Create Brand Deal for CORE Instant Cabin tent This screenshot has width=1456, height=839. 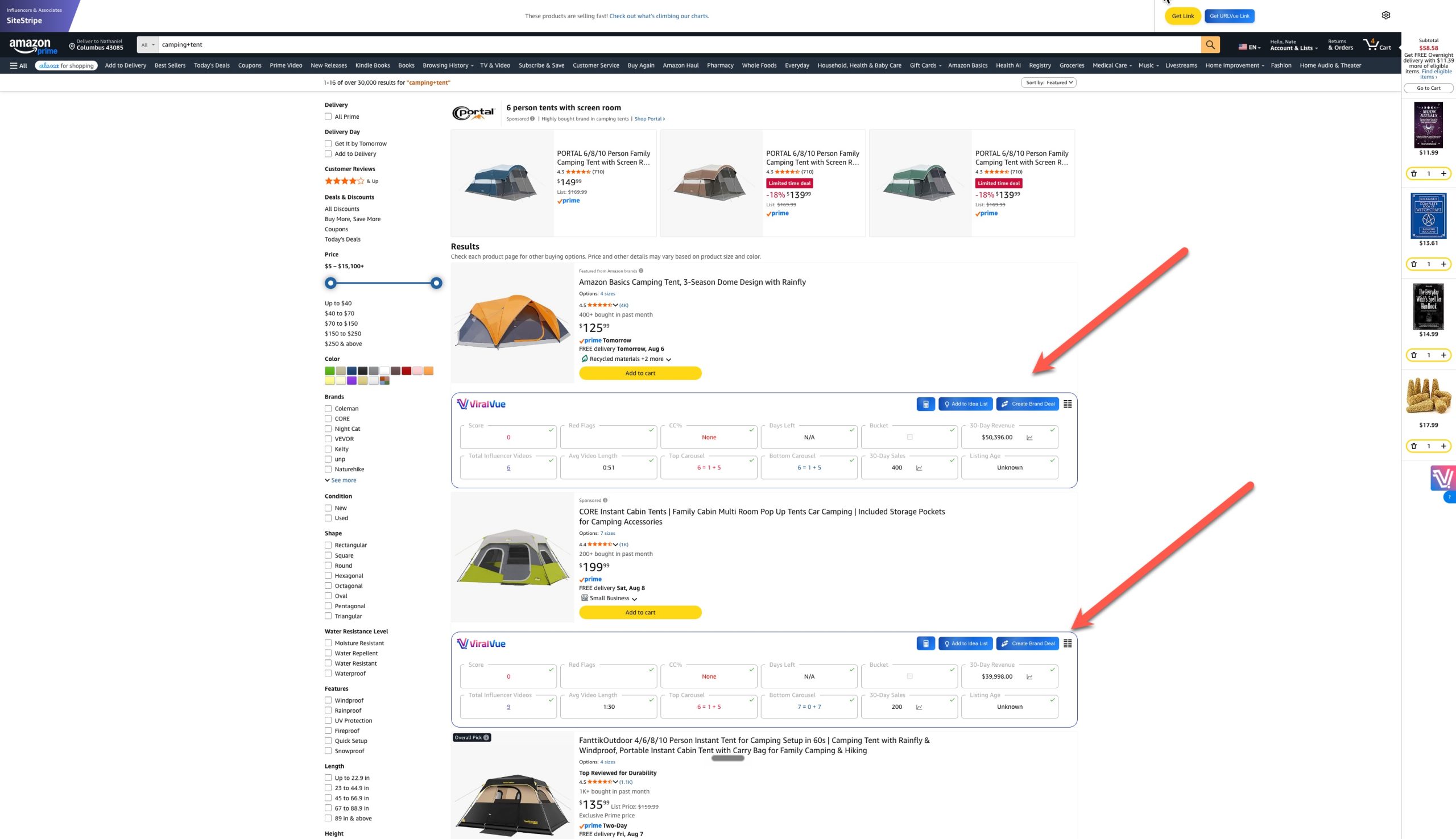click(1027, 643)
